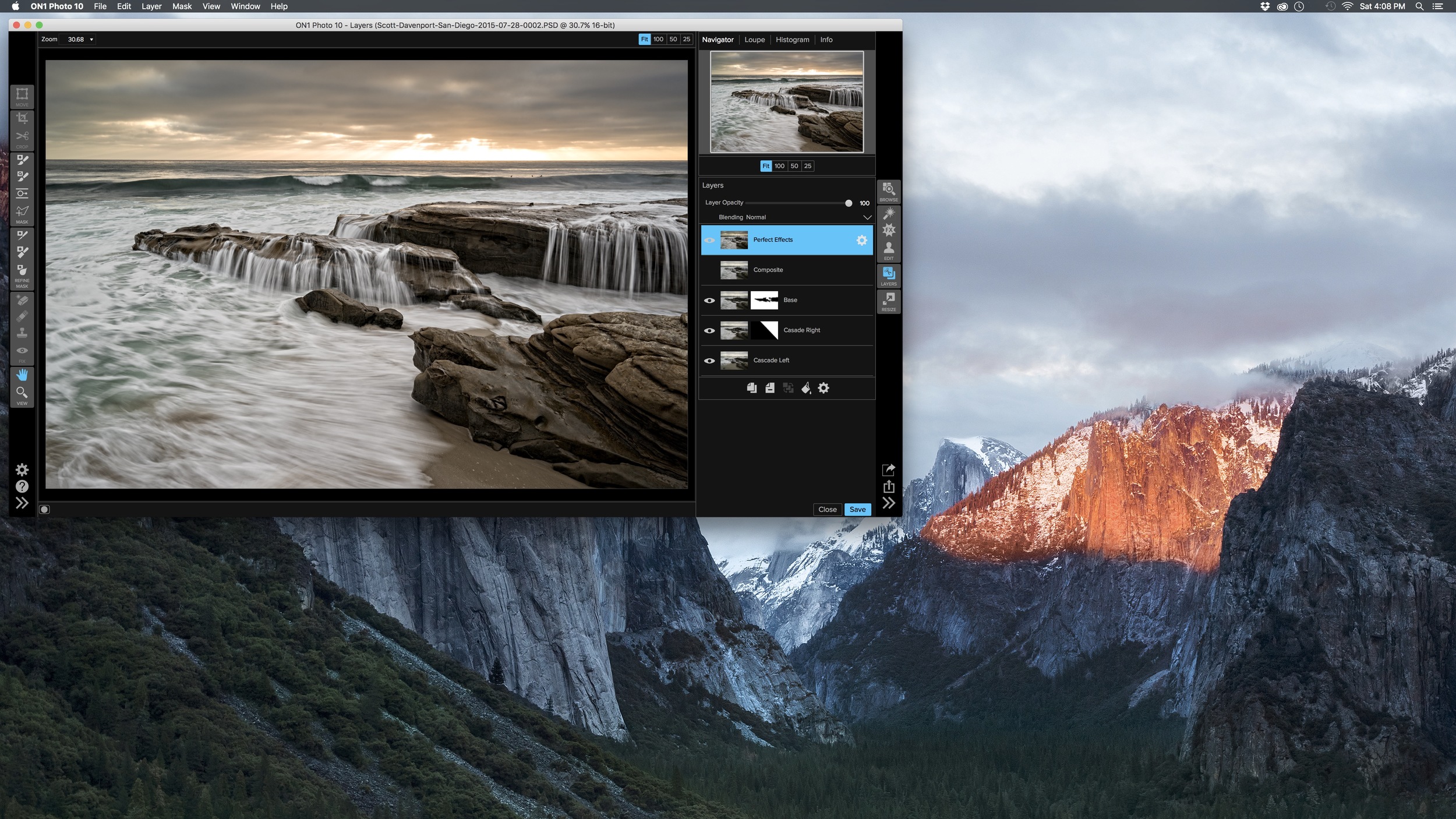This screenshot has width=1456, height=819.
Task: Switch to the Info tab
Action: [826, 40]
